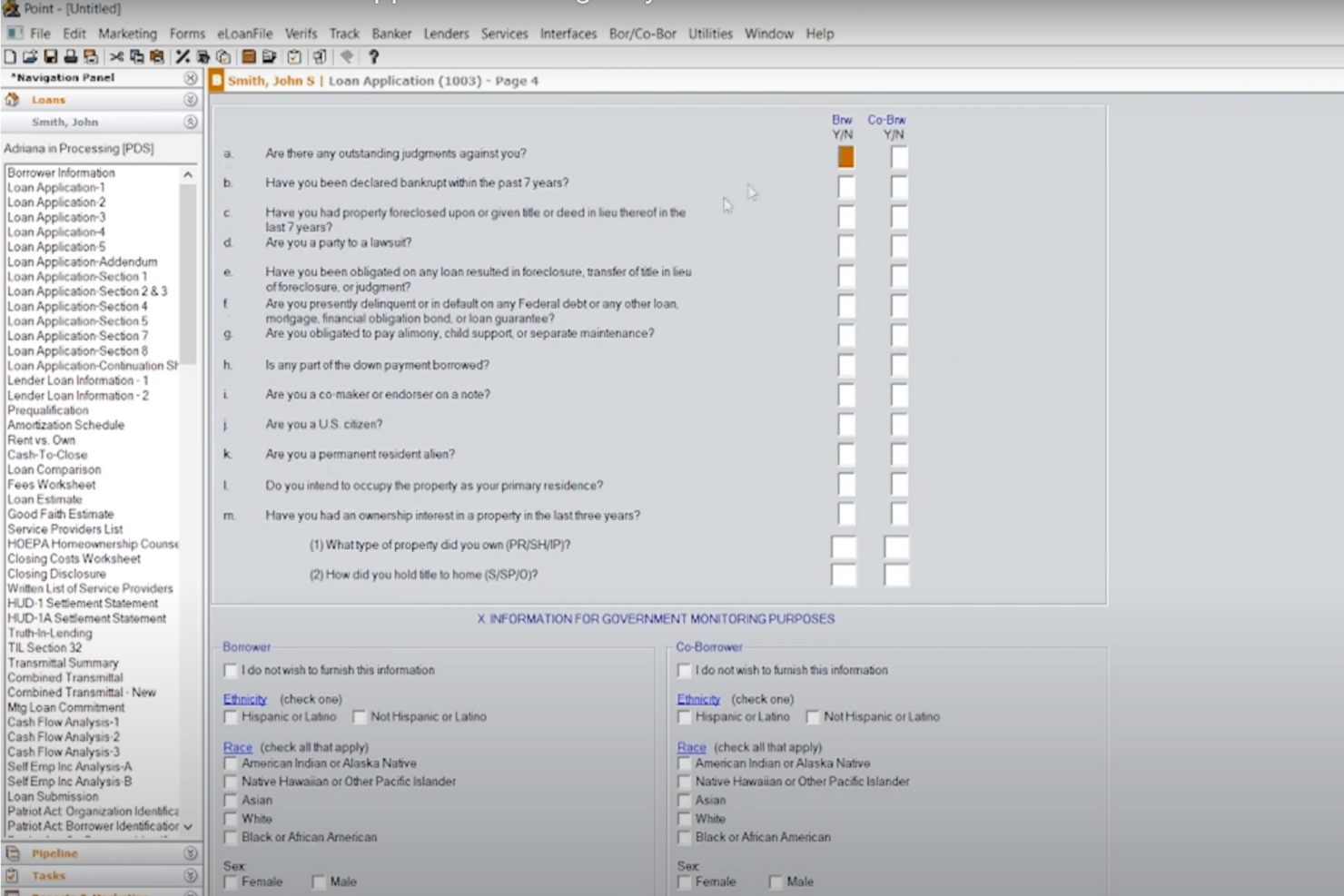The width and height of the screenshot is (1344, 896).
Task: Click the New file toolbar icon
Action: pos(10,57)
